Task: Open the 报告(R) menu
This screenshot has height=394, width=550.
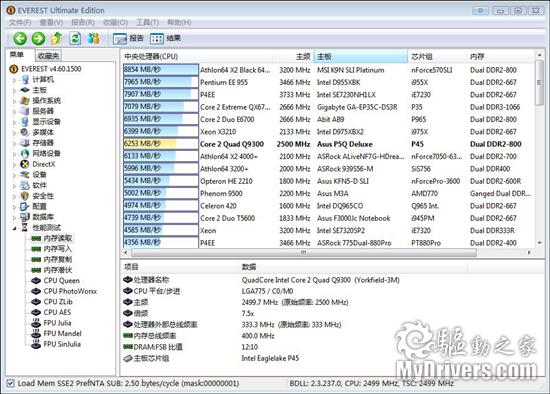Action: click(x=83, y=22)
